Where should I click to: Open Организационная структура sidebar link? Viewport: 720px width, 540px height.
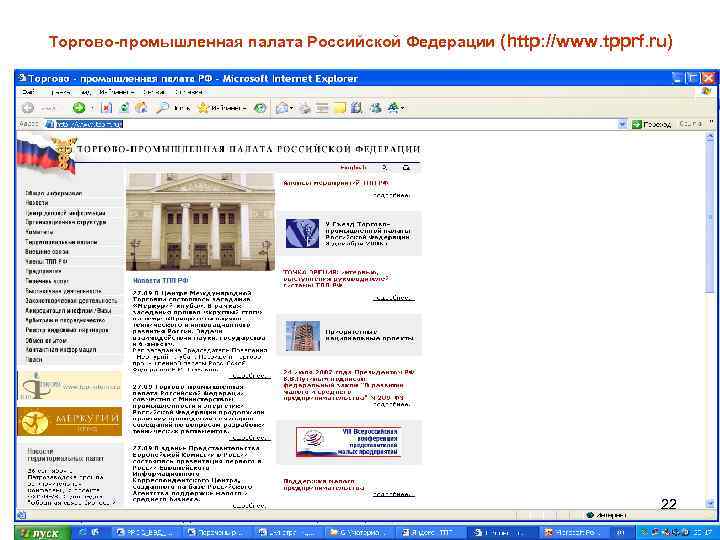click(x=66, y=222)
